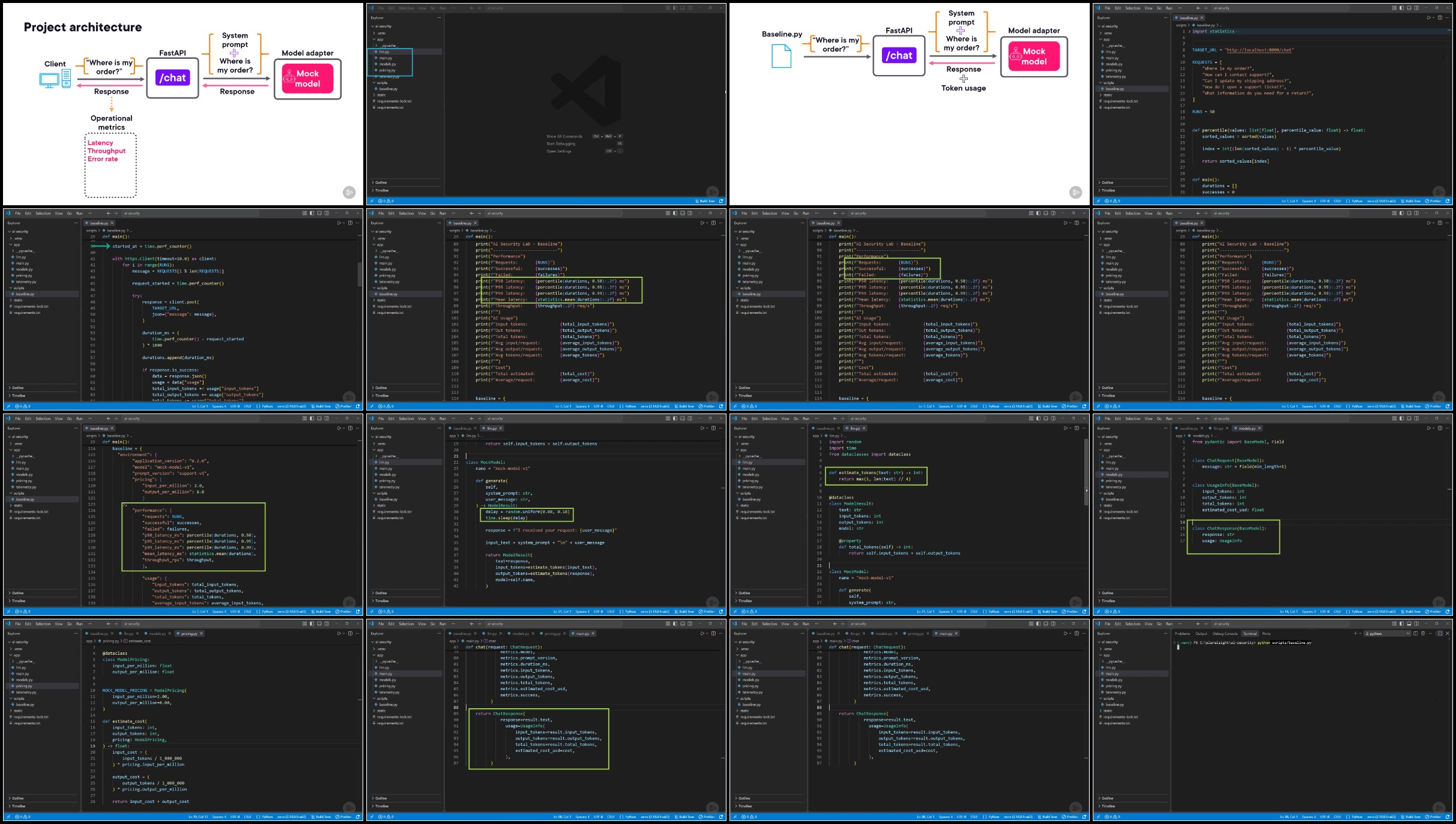
Task: Open the '2: python' terminal selector dropdown
Action: pyautogui.click(x=1387, y=633)
